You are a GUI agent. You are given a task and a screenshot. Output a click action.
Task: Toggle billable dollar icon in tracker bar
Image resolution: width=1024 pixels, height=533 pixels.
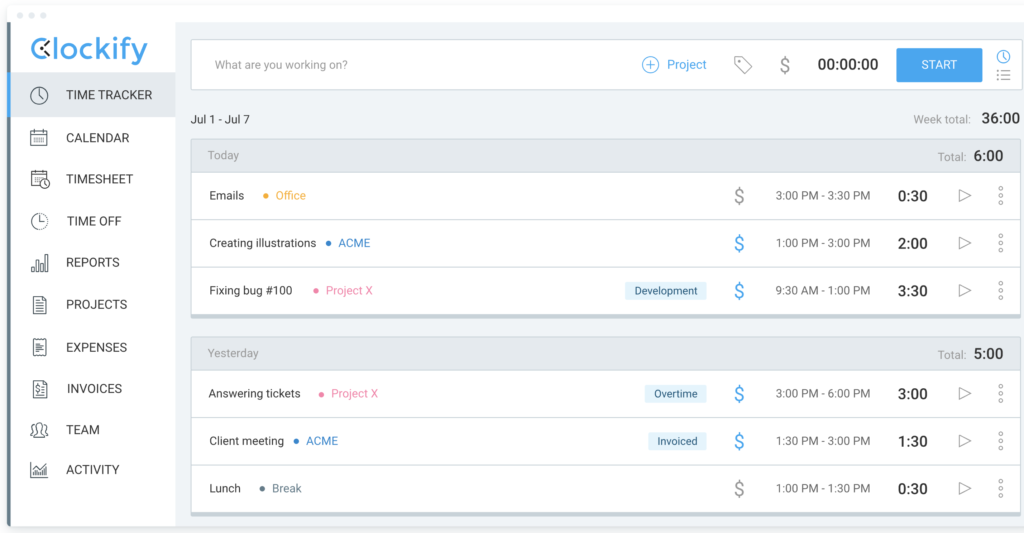click(785, 65)
